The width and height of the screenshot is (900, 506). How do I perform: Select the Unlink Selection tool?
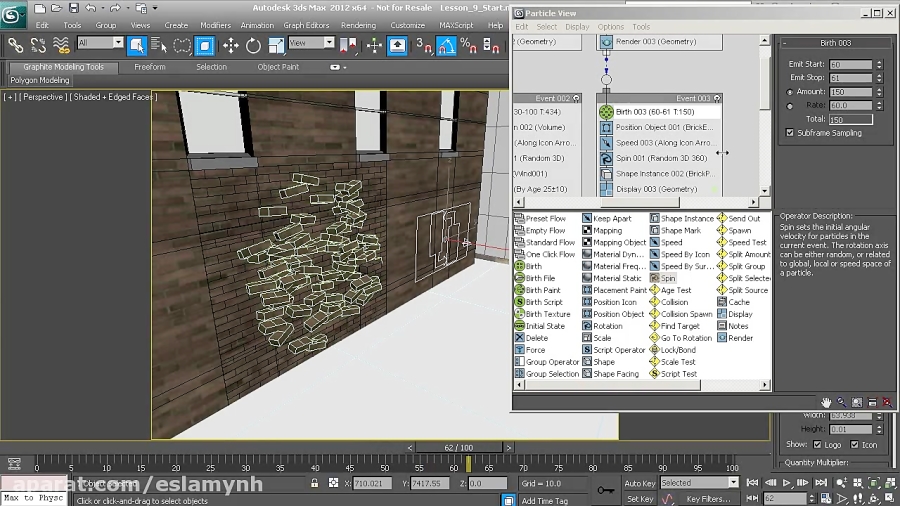tap(38, 45)
